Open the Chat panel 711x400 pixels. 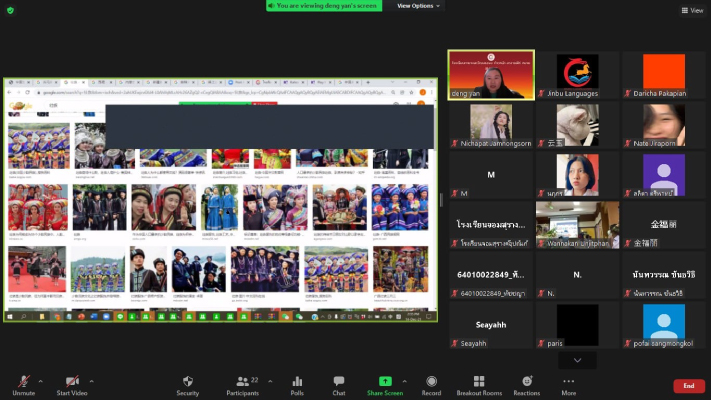pyautogui.click(x=339, y=381)
